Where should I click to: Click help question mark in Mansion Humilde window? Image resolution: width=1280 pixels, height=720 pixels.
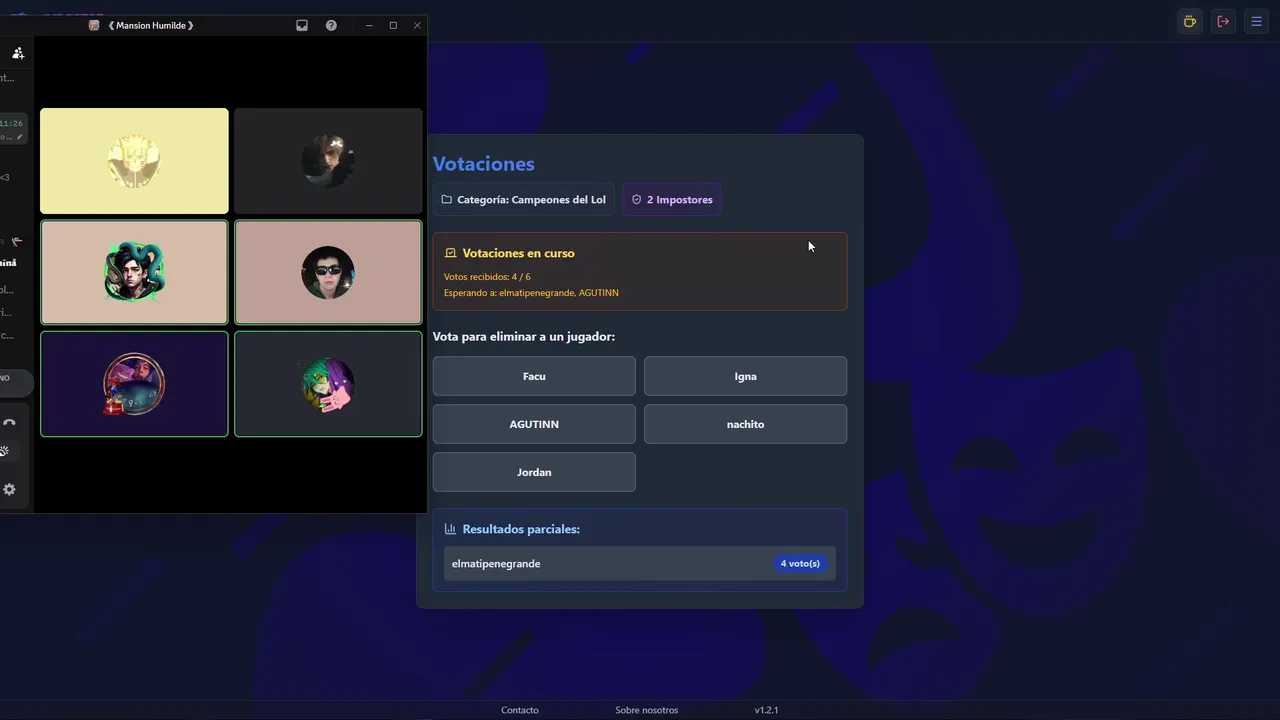pyautogui.click(x=331, y=25)
